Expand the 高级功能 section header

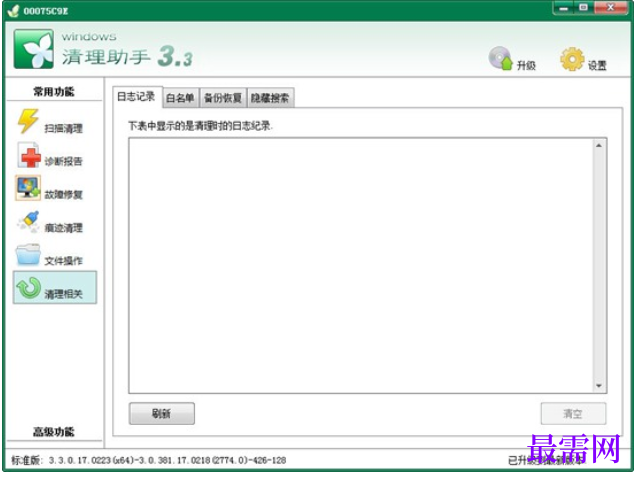pyautogui.click(x=54, y=432)
